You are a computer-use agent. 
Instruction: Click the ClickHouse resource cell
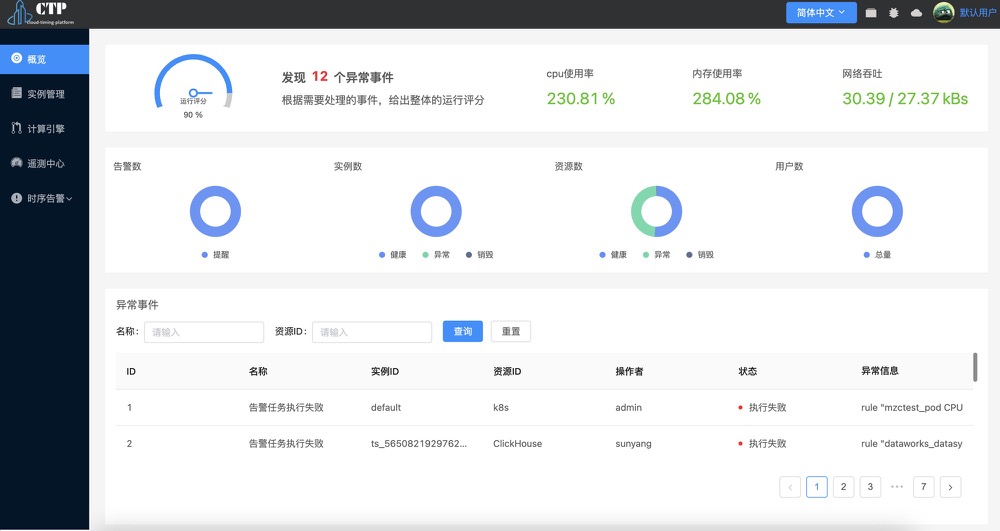click(517, 444)
